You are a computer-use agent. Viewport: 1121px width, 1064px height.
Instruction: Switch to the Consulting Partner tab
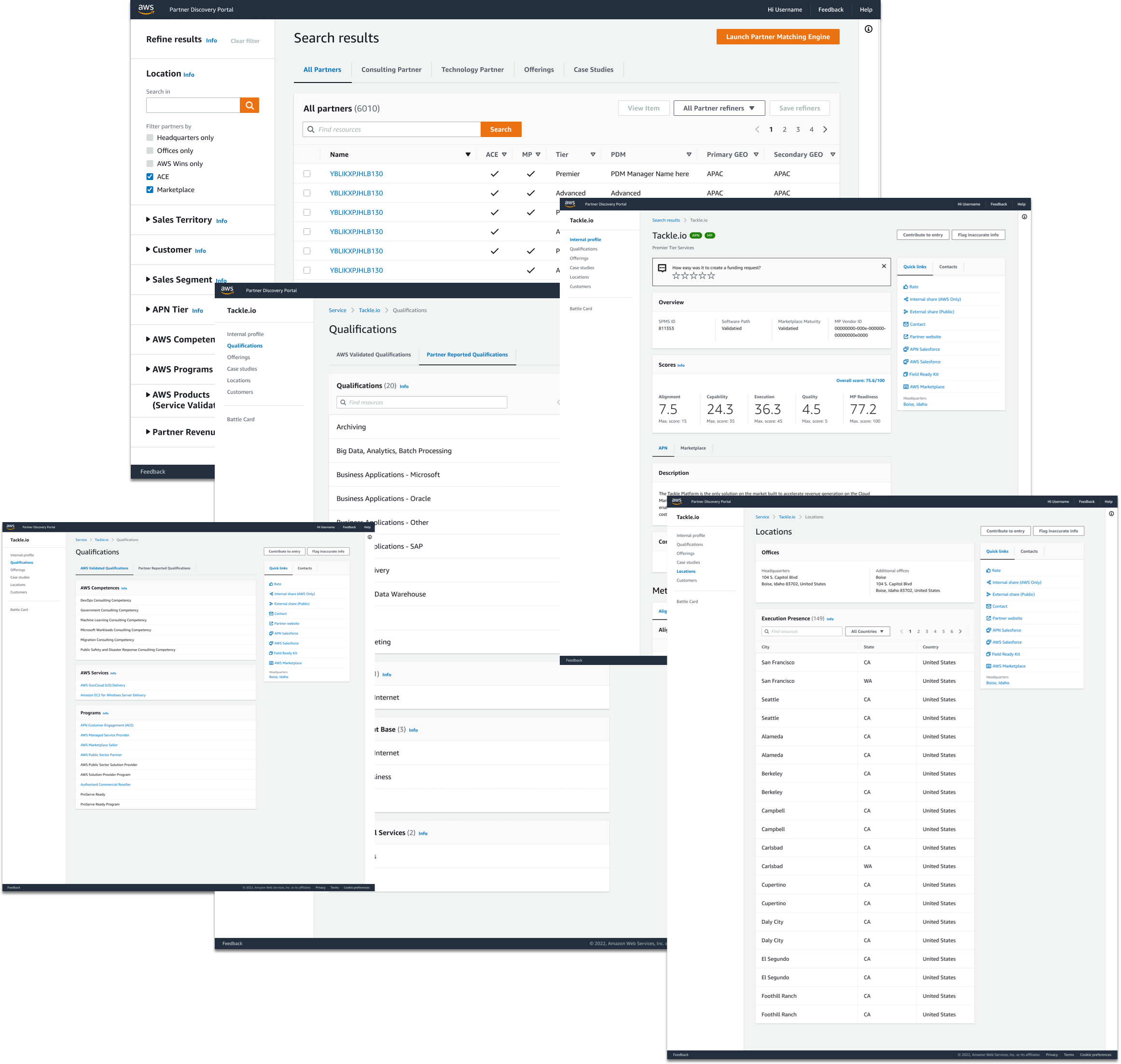tap(391, 70)
